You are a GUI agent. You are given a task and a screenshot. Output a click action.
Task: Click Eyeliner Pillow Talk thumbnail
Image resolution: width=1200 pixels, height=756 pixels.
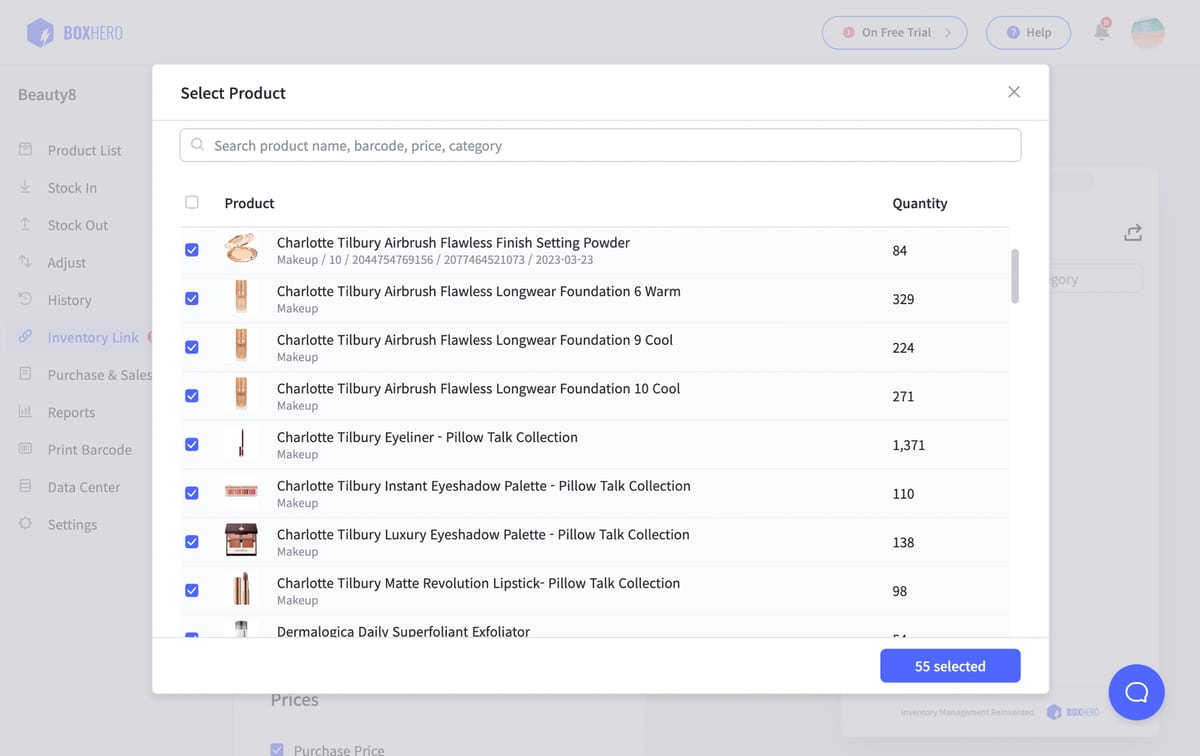[x=241, y=443]
